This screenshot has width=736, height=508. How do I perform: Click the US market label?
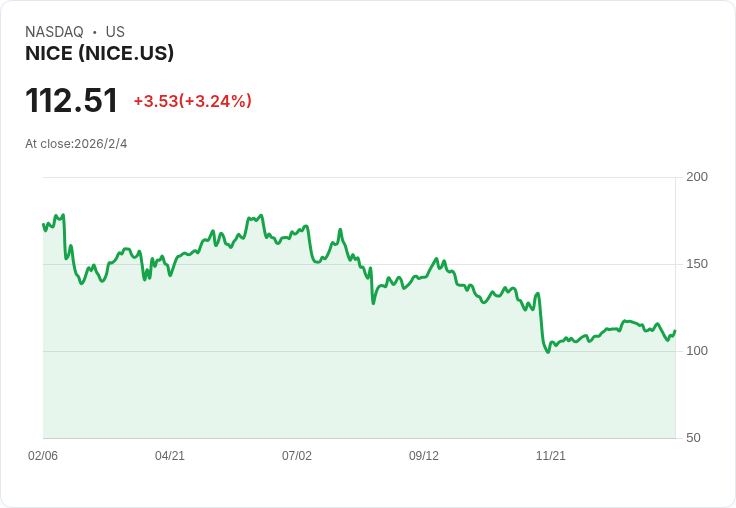(x=115, y=32)
